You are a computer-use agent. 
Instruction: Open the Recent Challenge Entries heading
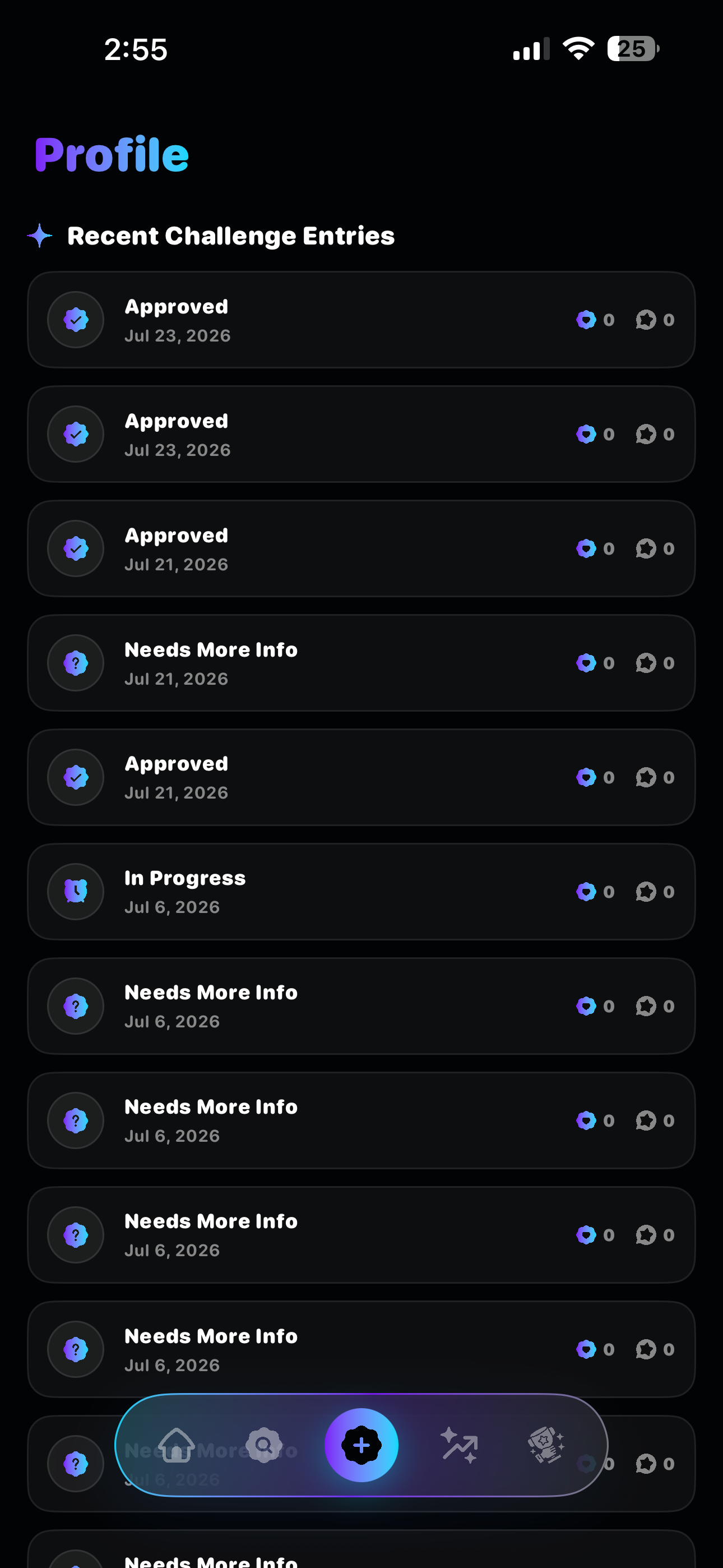coord(231,236)
